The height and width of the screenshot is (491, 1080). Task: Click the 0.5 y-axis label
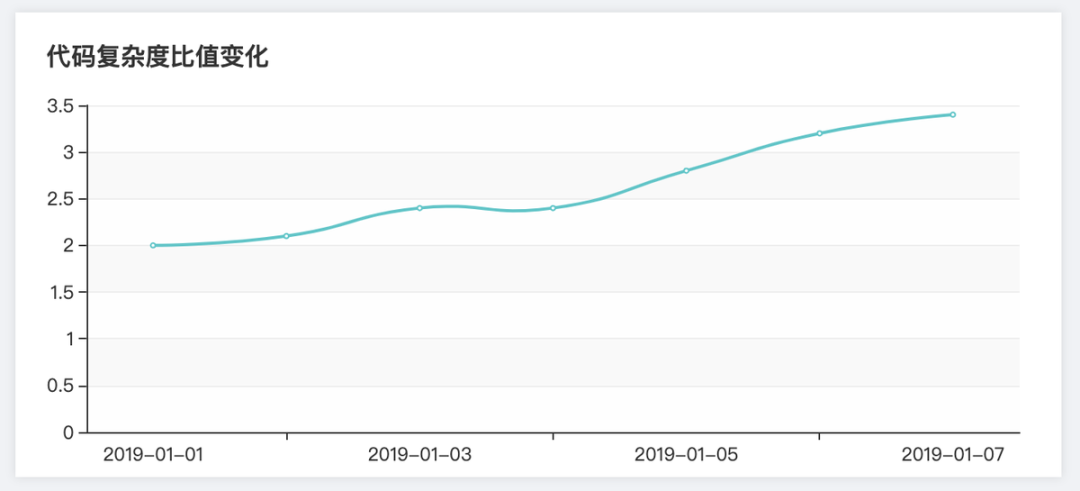tap(61, 386)
